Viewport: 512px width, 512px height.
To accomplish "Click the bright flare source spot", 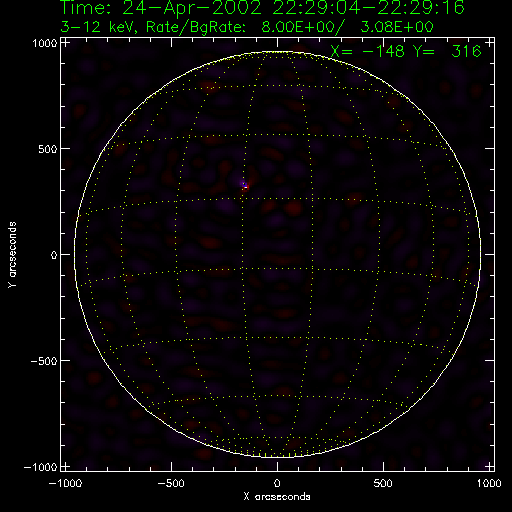I will [245, 185].
